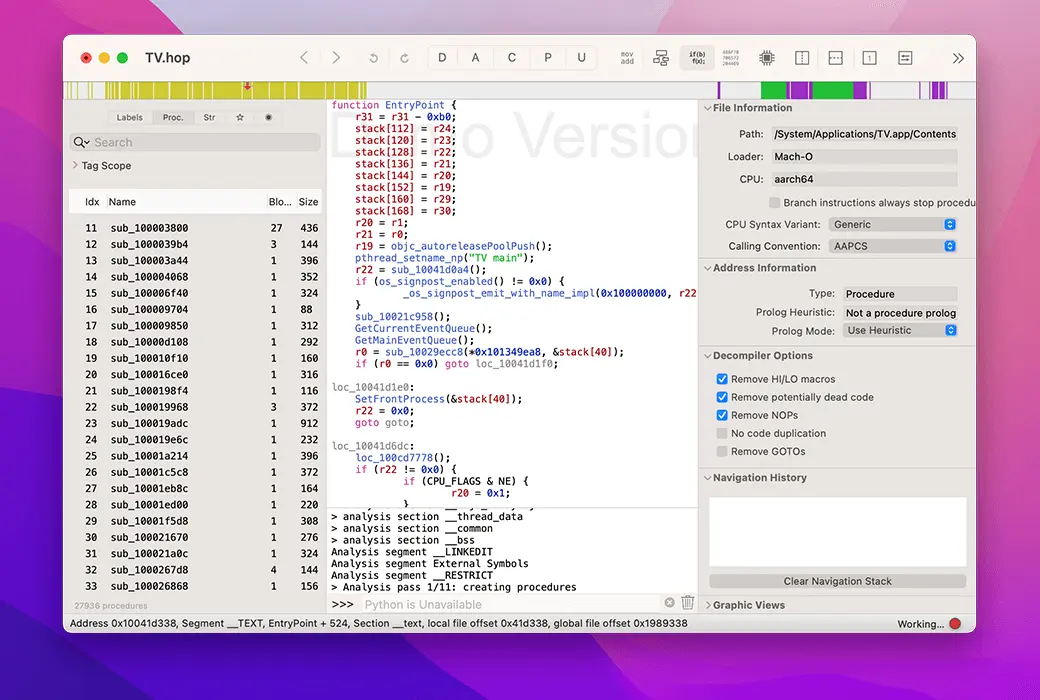
Task: Collapse the File Information section
Action: (x=707, y=108)
